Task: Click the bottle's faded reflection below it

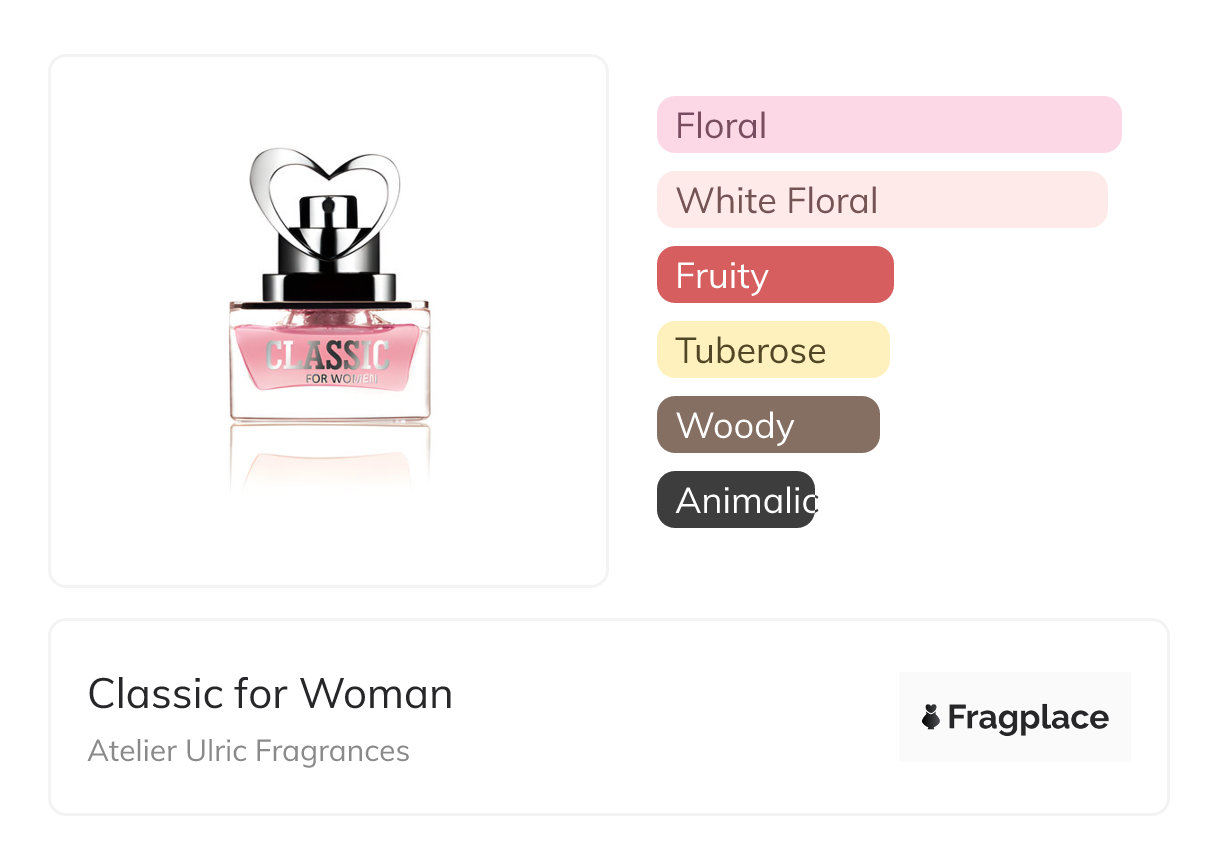Action: click(329, 462)
